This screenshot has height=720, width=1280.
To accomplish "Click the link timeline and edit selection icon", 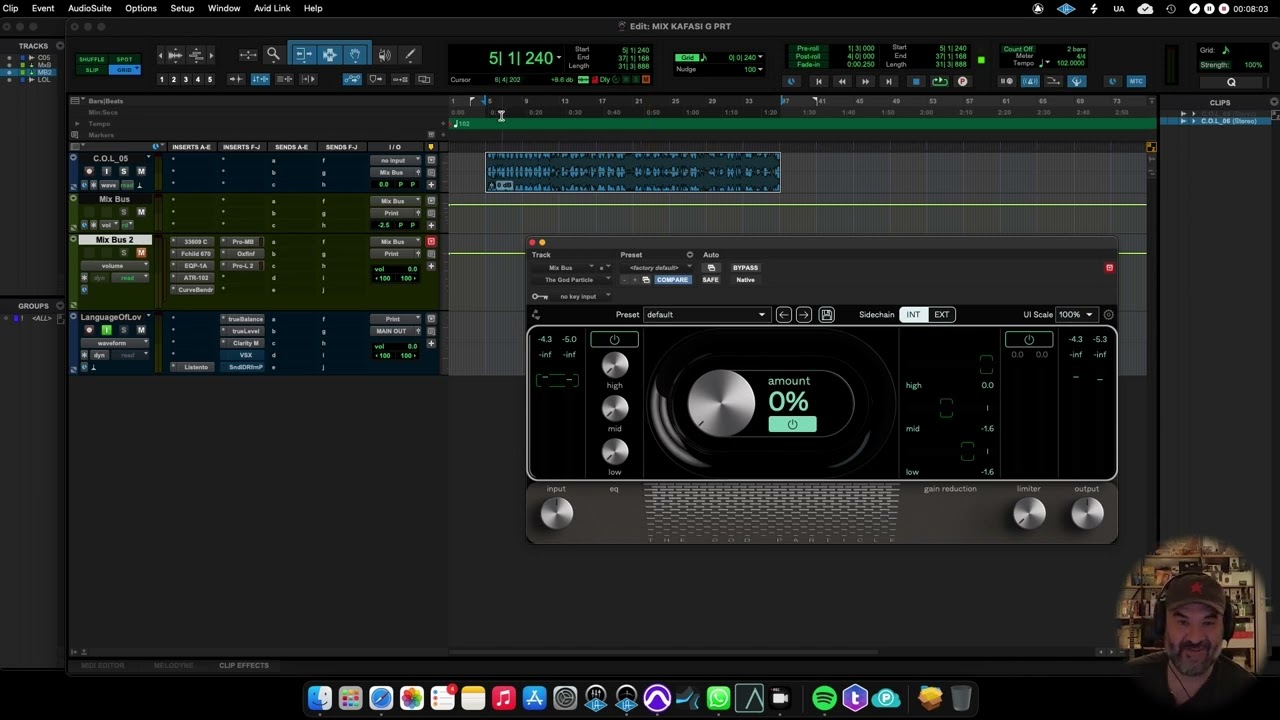I will pos(260,79).
